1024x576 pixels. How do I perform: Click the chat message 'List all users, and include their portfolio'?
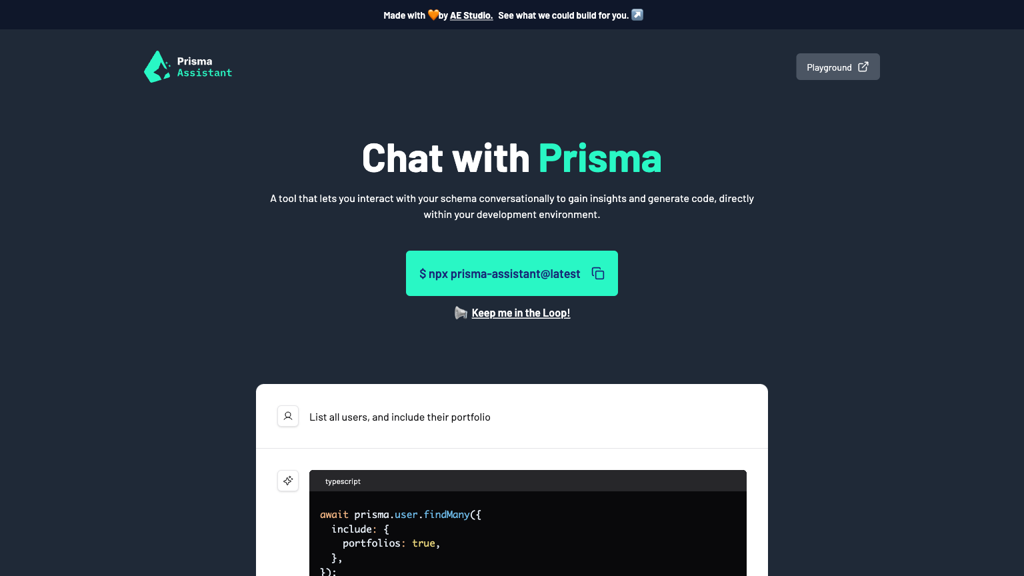click(x=400, y=416)
